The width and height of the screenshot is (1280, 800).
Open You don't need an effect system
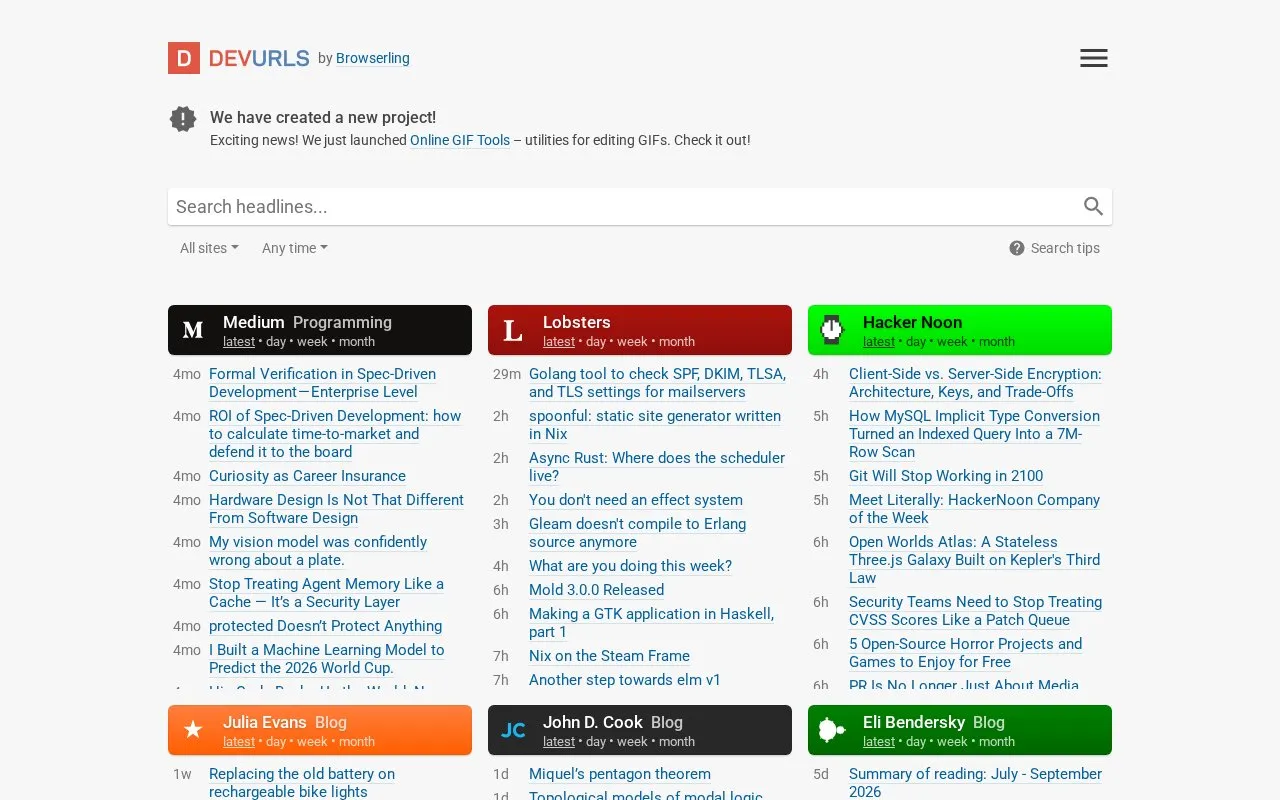coord(636,500)
